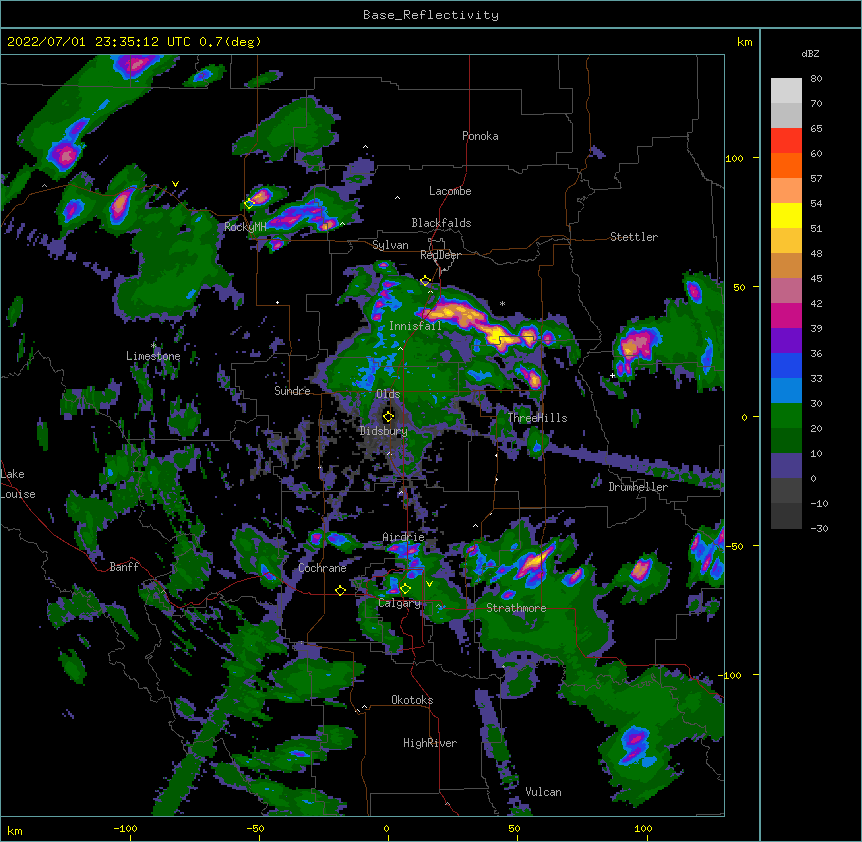
Task: Select the orange legend band between 57 and 60
Action: click(x=786, y=166)
